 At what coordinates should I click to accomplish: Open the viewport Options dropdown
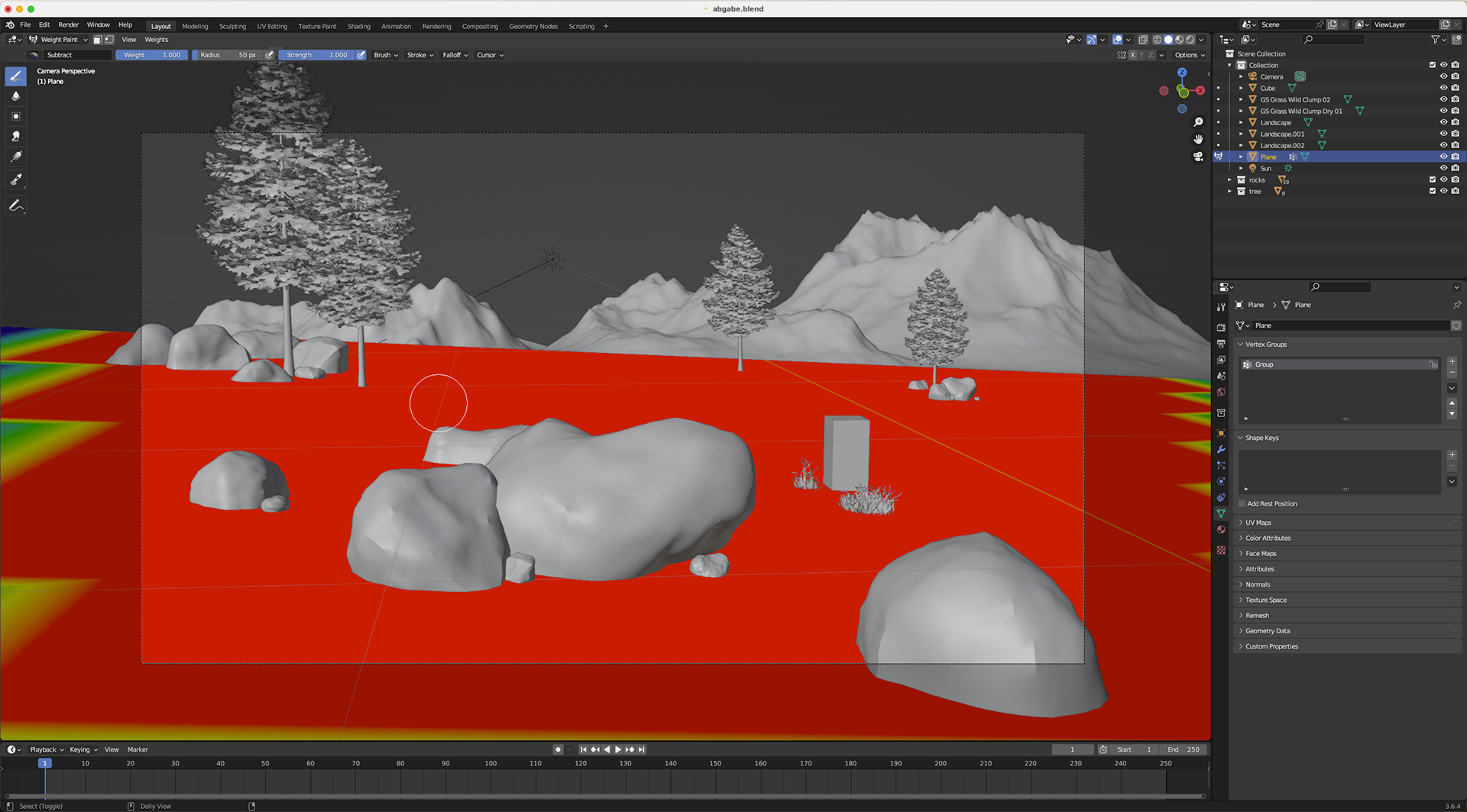[1190, 55]
